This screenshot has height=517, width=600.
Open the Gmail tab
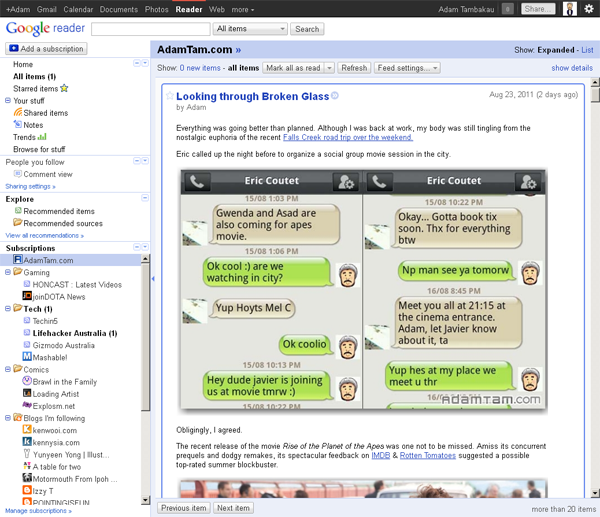coord(47,10)
